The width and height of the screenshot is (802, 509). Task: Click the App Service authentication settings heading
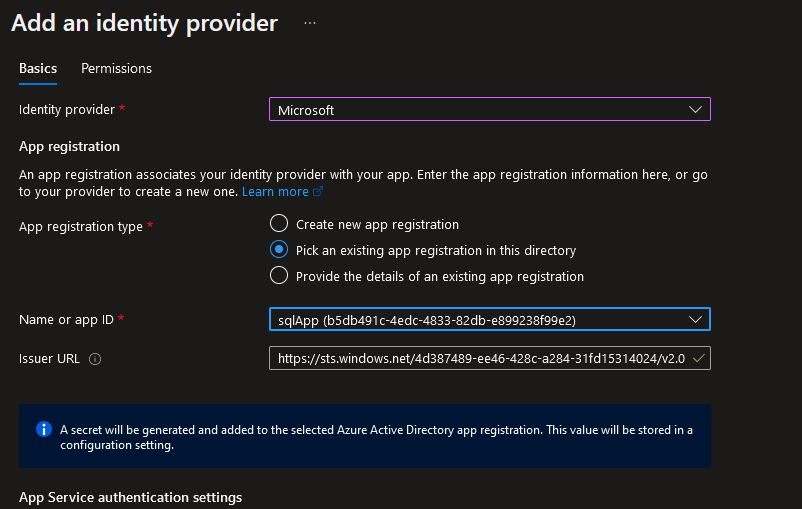[x=130, y=497]
